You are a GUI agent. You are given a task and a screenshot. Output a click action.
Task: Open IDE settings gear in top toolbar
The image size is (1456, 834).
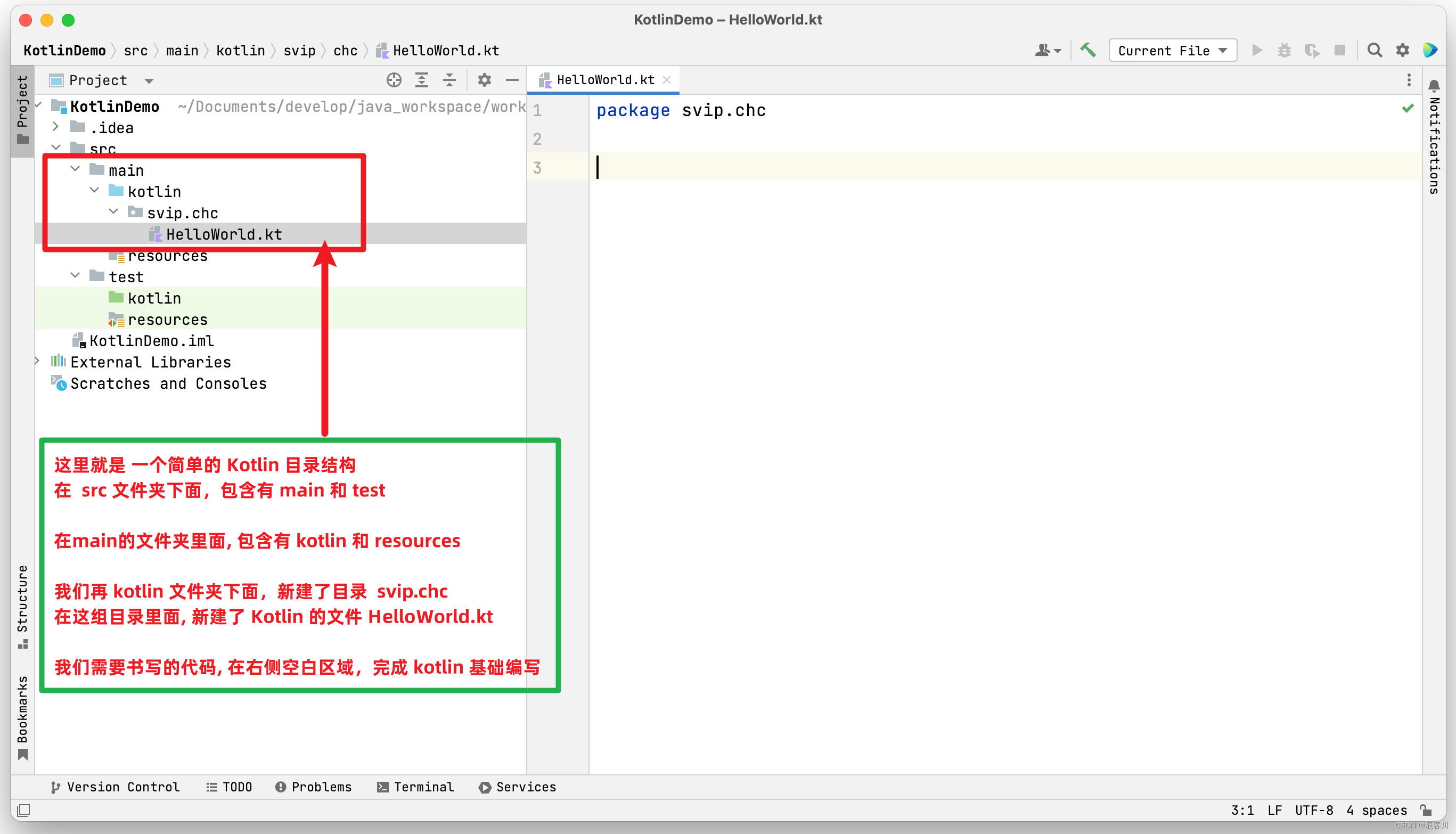(1403, 51)
